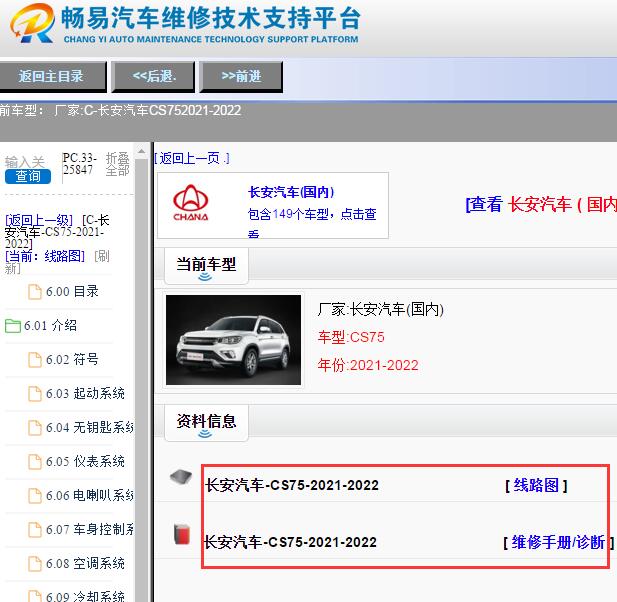Select the 当前车型 tab
The width and height of the screenshot is (617, 602).
click(206, 265)
